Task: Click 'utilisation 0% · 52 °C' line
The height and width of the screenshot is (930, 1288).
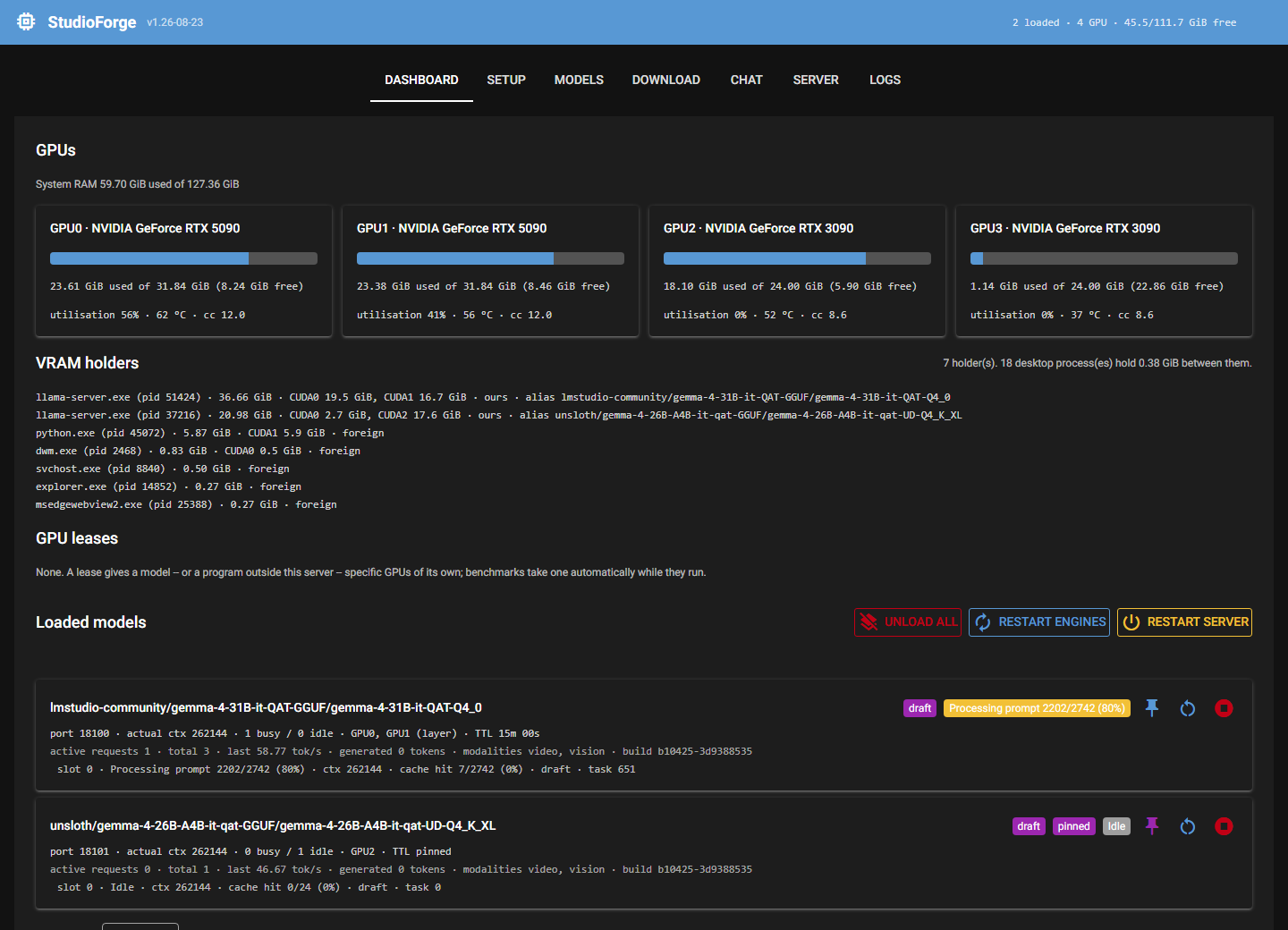Action: tap(755, 315)
